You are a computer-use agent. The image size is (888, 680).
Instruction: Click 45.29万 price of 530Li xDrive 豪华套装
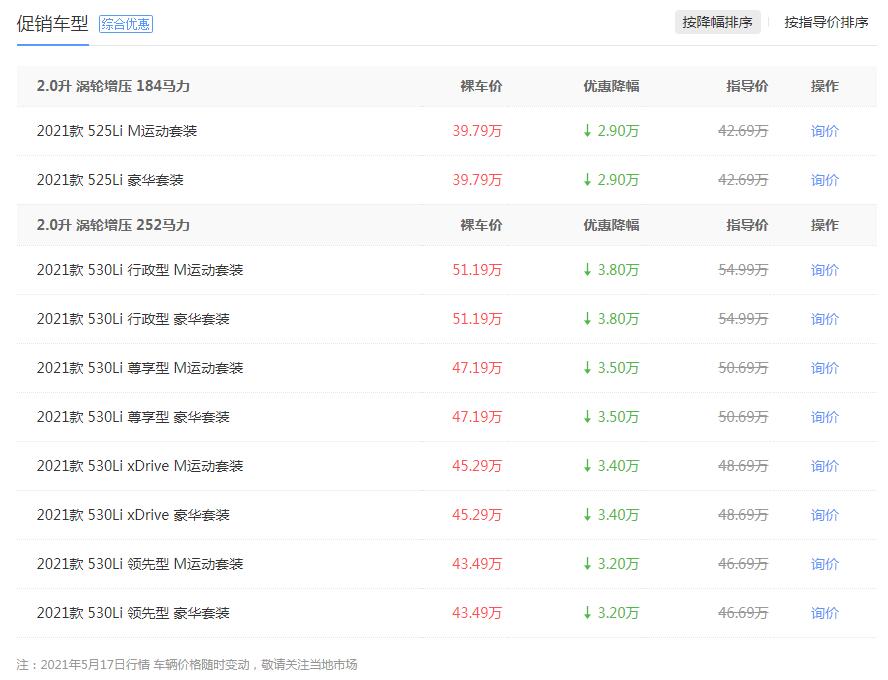click(477, 515)
